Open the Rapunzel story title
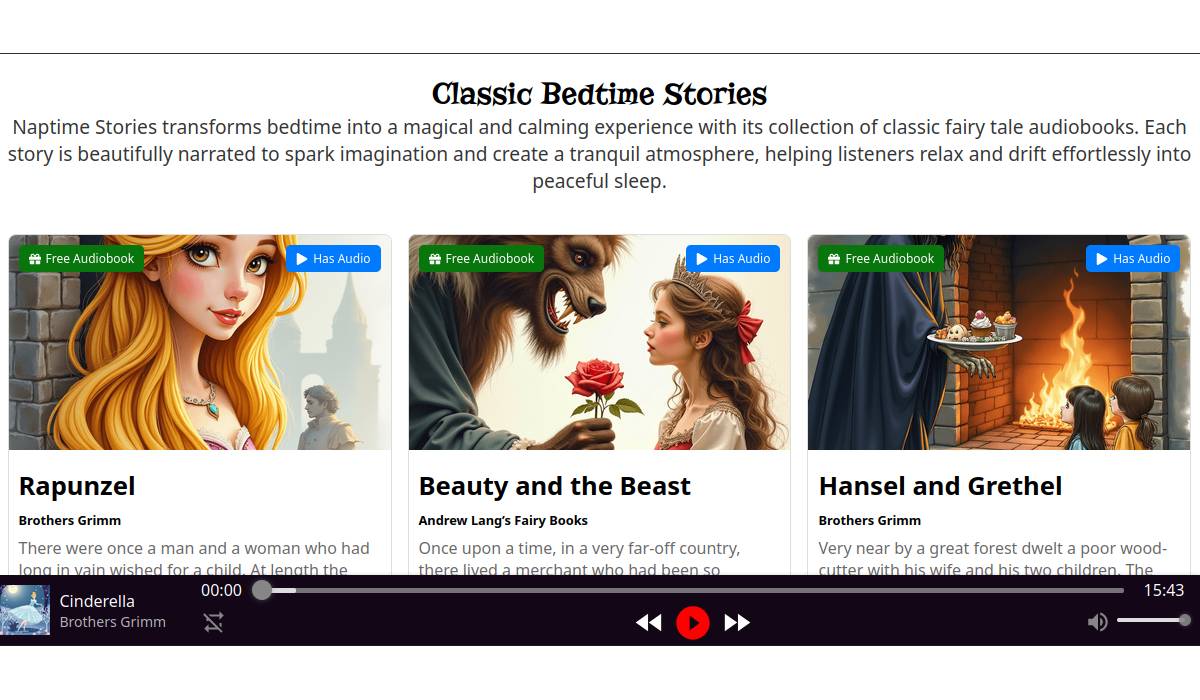Viewport: 1200px width, 700px height. coord(77,486)
